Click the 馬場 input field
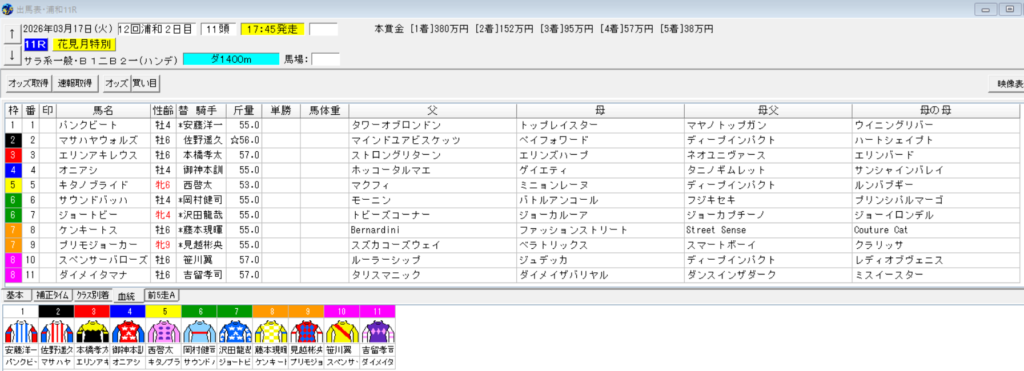 (325, 59)
